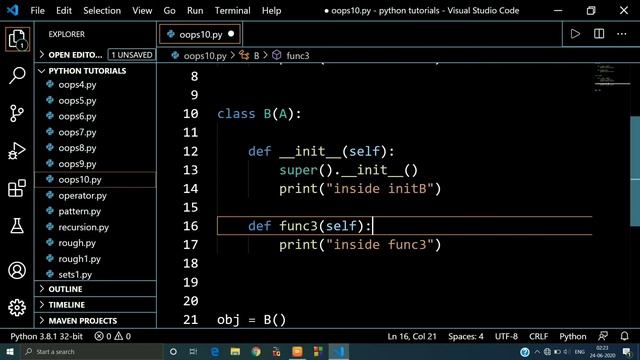Open the View menu
The width and height of the screenshot is (640, 360).
142,11
